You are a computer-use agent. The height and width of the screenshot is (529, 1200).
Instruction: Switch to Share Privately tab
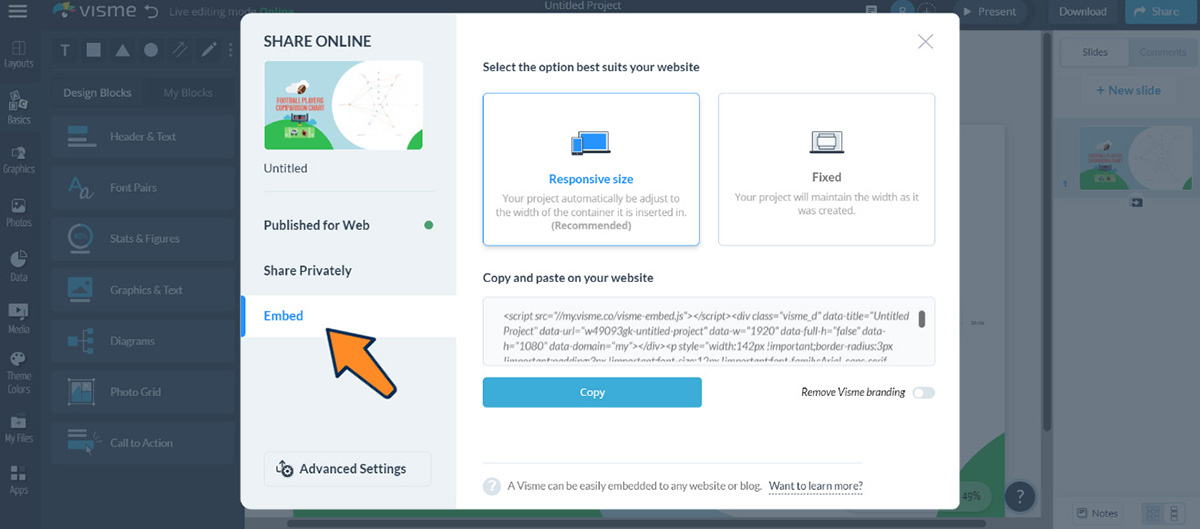tap(308, 271)
